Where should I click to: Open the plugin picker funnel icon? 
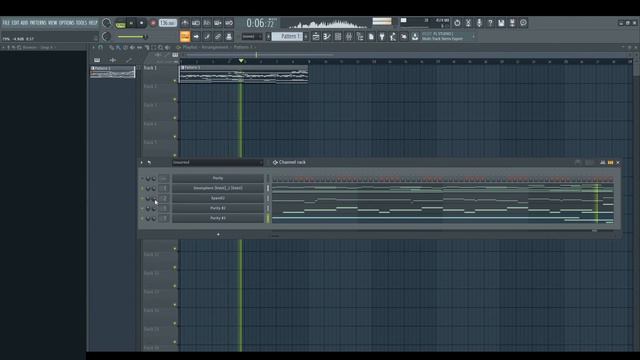point(382,37)
